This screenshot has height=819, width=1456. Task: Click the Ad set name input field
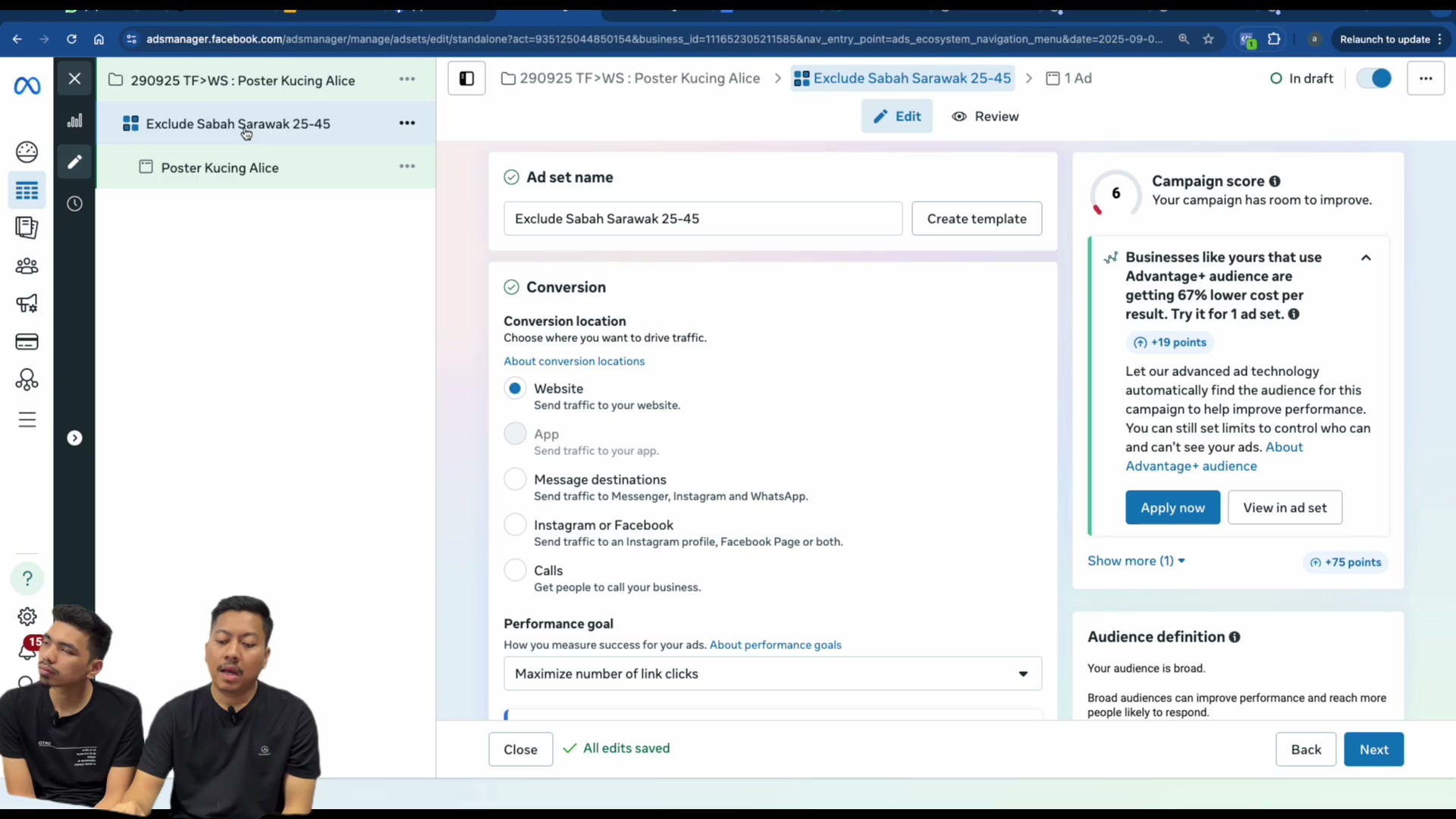click(703, 218)
